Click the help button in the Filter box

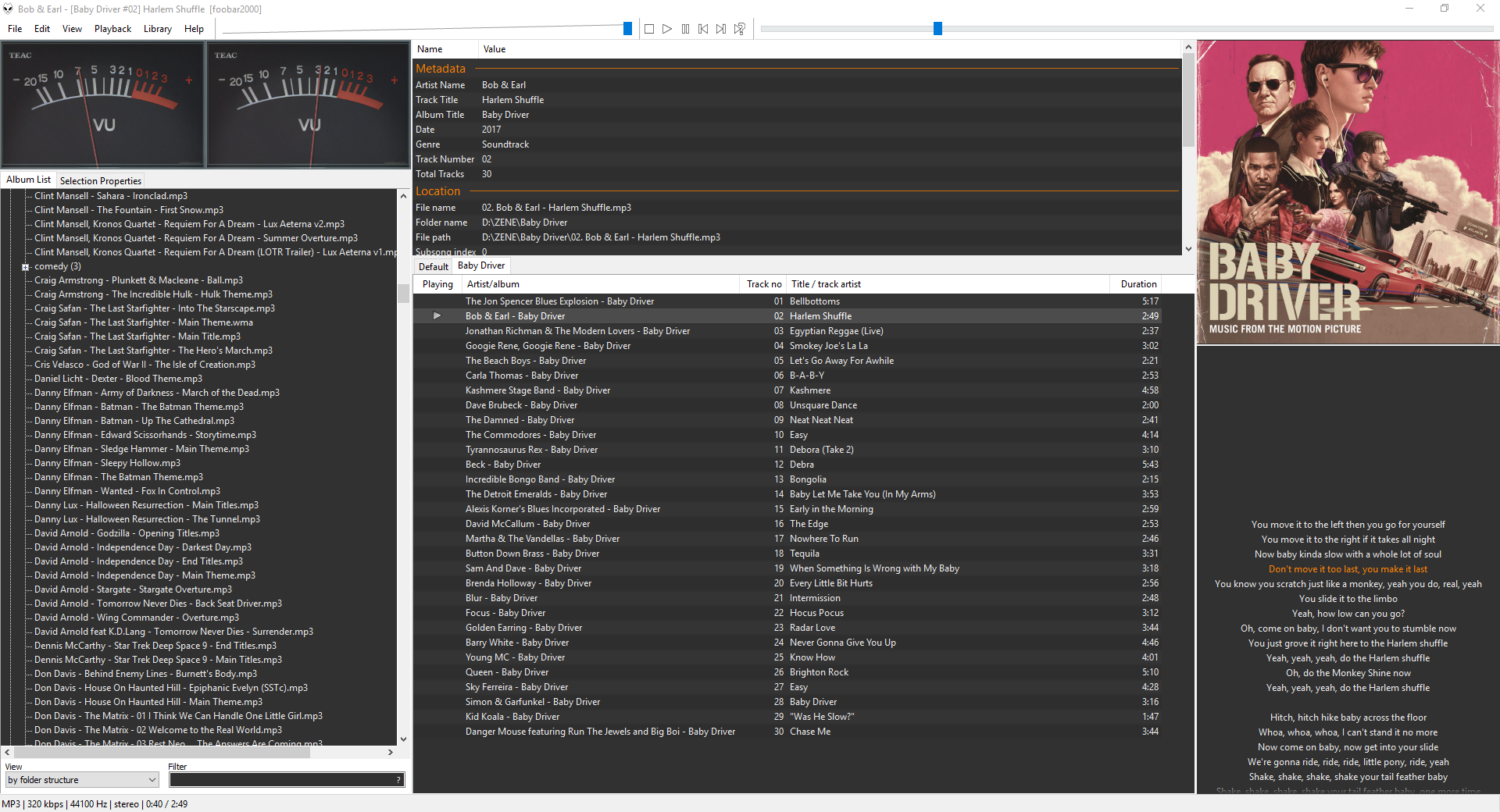click(398, 780)
